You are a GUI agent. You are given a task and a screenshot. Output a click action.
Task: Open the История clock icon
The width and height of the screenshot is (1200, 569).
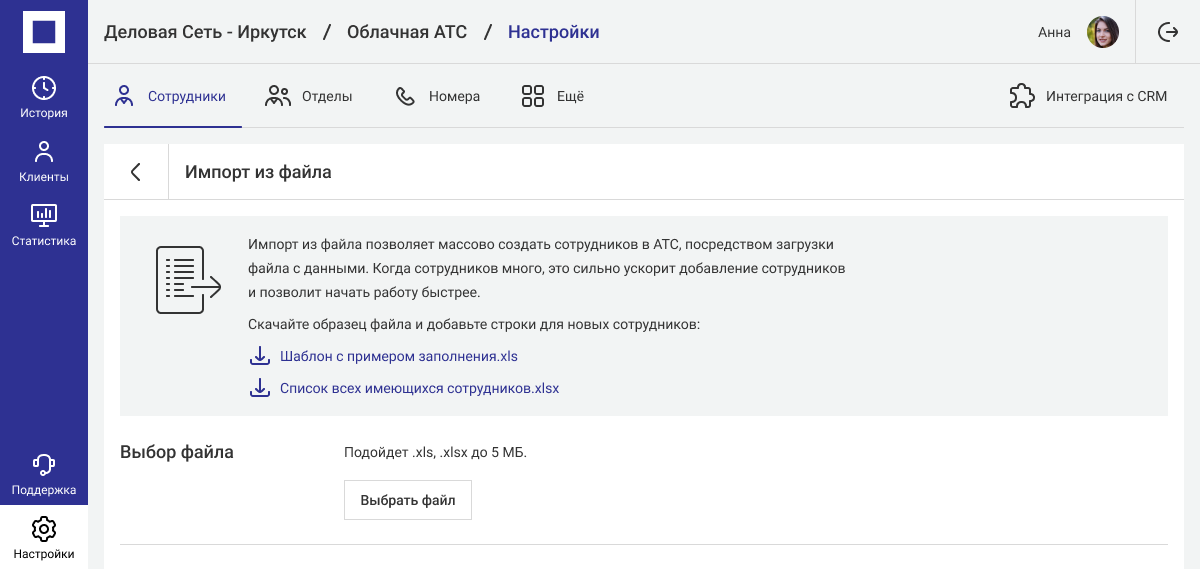pyautogui.click(x=44, y=88)
